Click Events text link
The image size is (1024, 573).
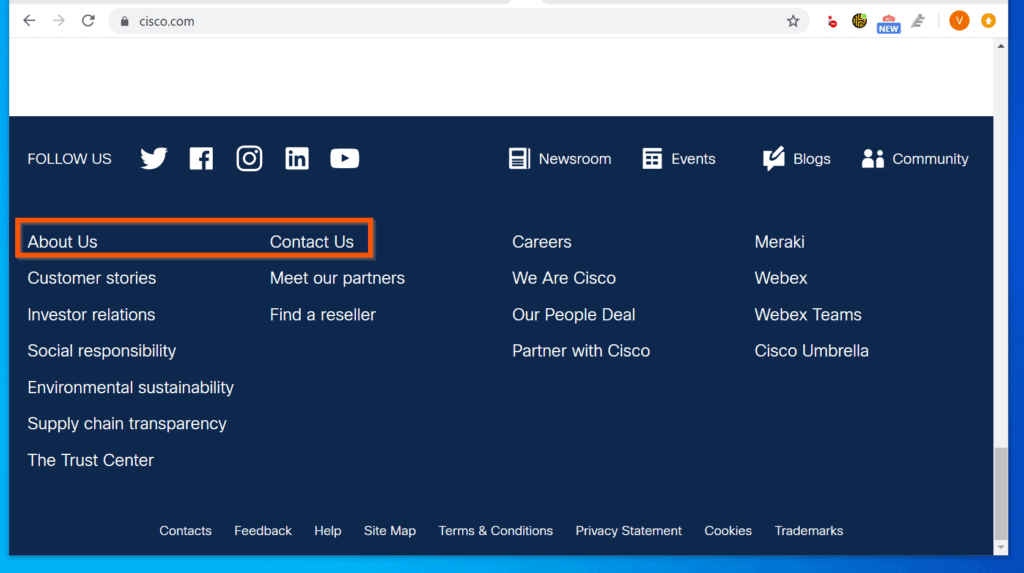click(x=693, y=159)
